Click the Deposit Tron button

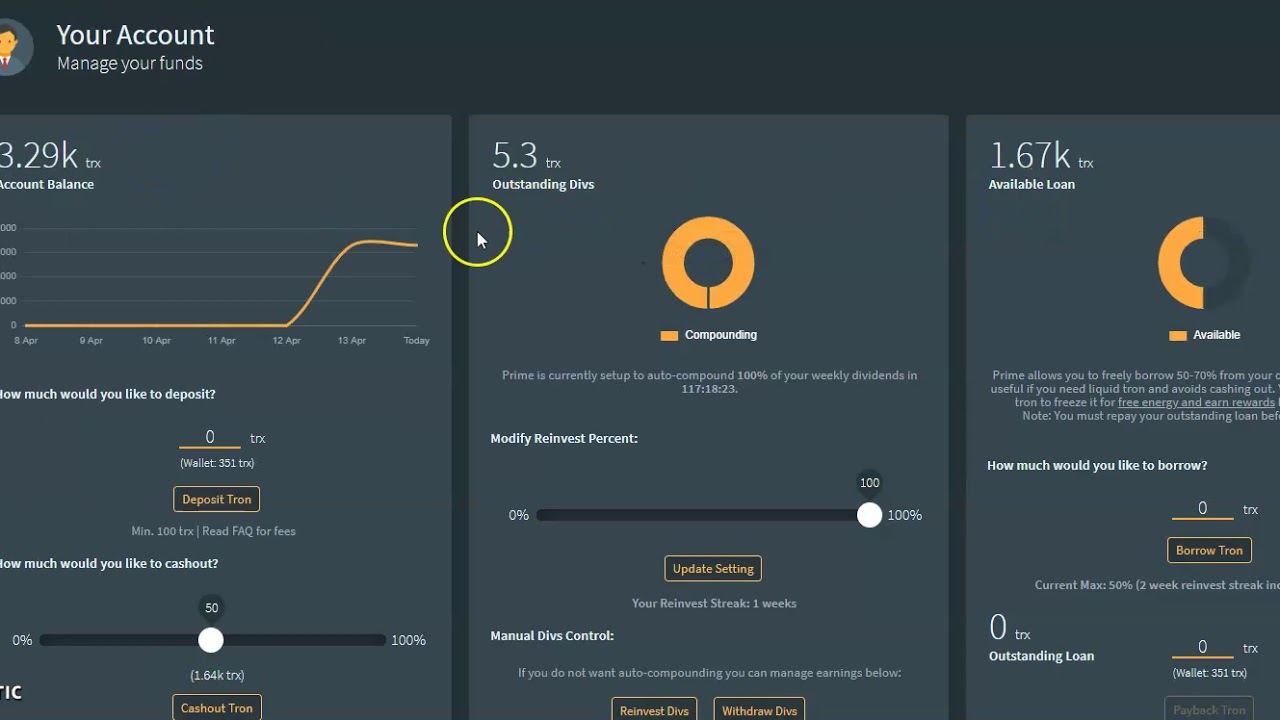216,499
